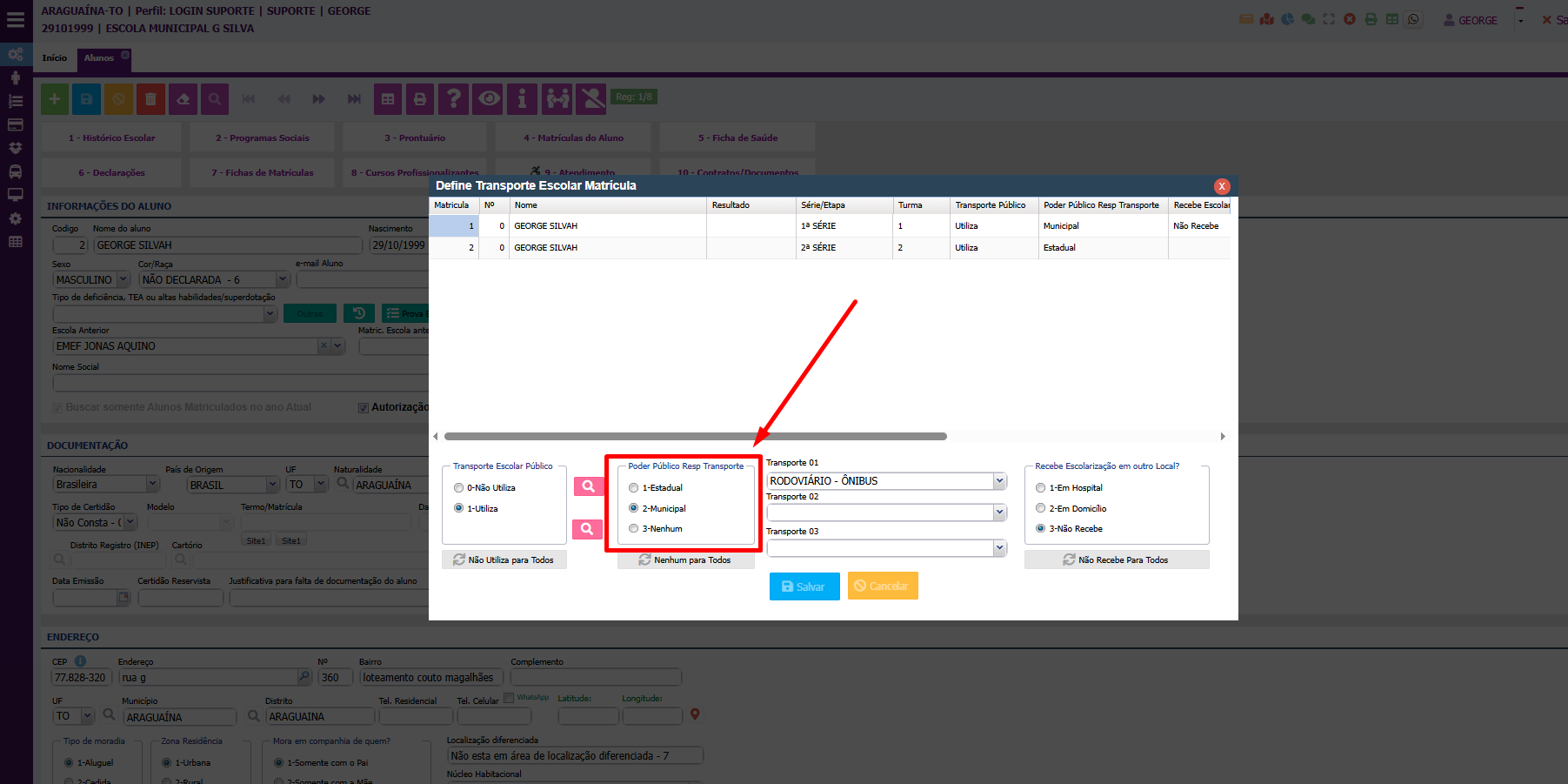Open the 1 - Histórico Escolar tab
Image resolution: width=1568 pixels, height=784 pixels.
tap(111, 137)
